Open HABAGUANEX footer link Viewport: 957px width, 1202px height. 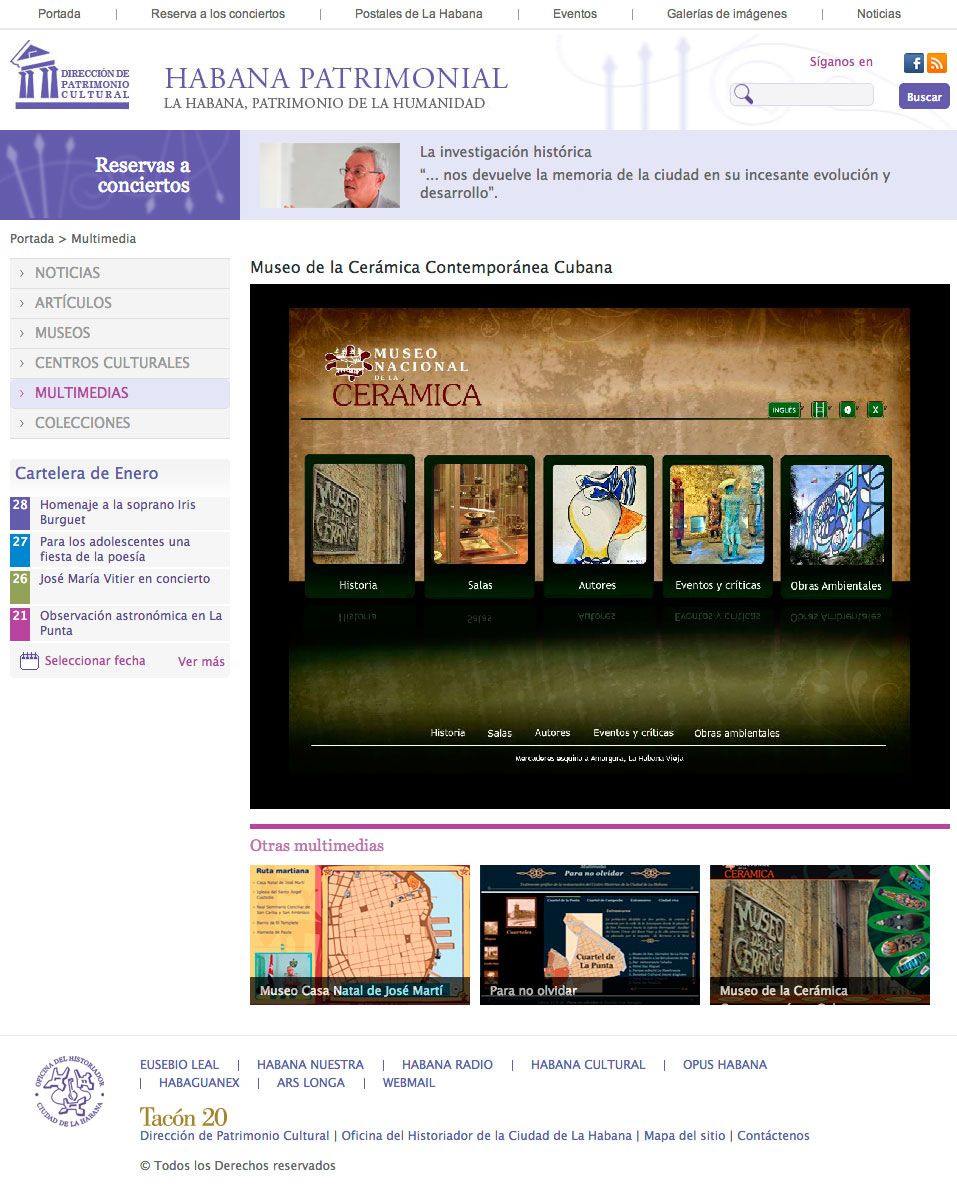click(x=199, y=1083)
